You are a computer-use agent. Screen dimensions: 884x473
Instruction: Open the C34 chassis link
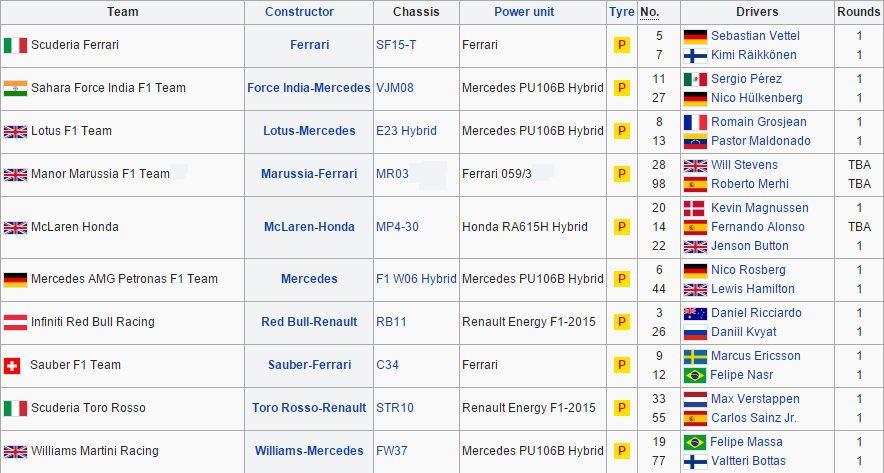click(x=387, y=365)
